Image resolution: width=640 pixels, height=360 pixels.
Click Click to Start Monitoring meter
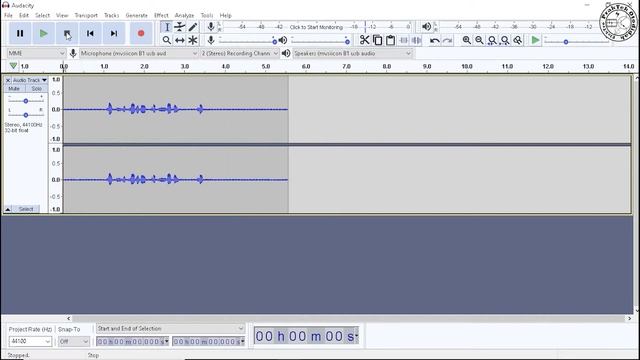[316, 27]
